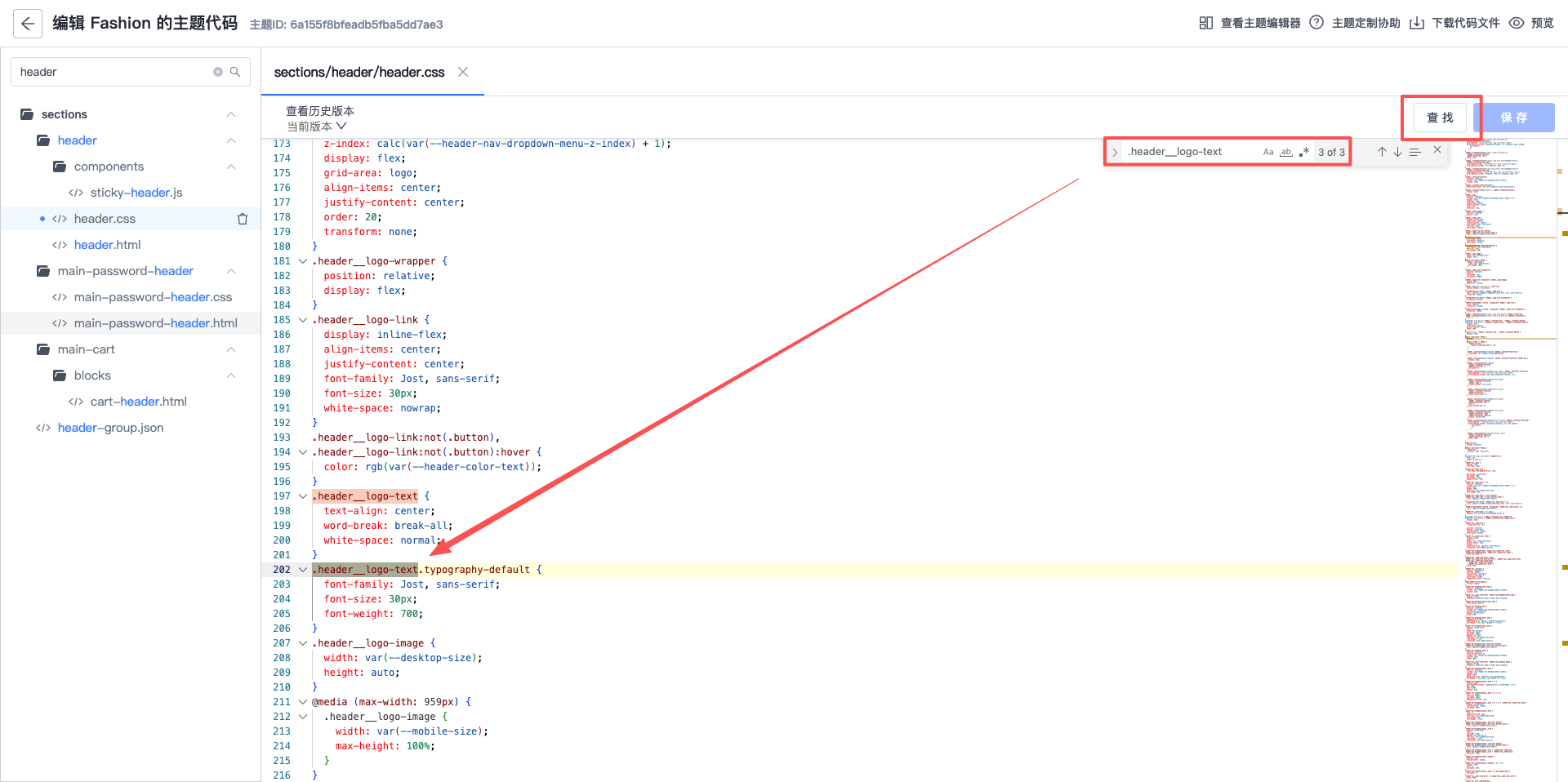This screenshot has height=782, width=1568.
Task: Click the blocks folder icon
Action: click(x=60, y=375)
